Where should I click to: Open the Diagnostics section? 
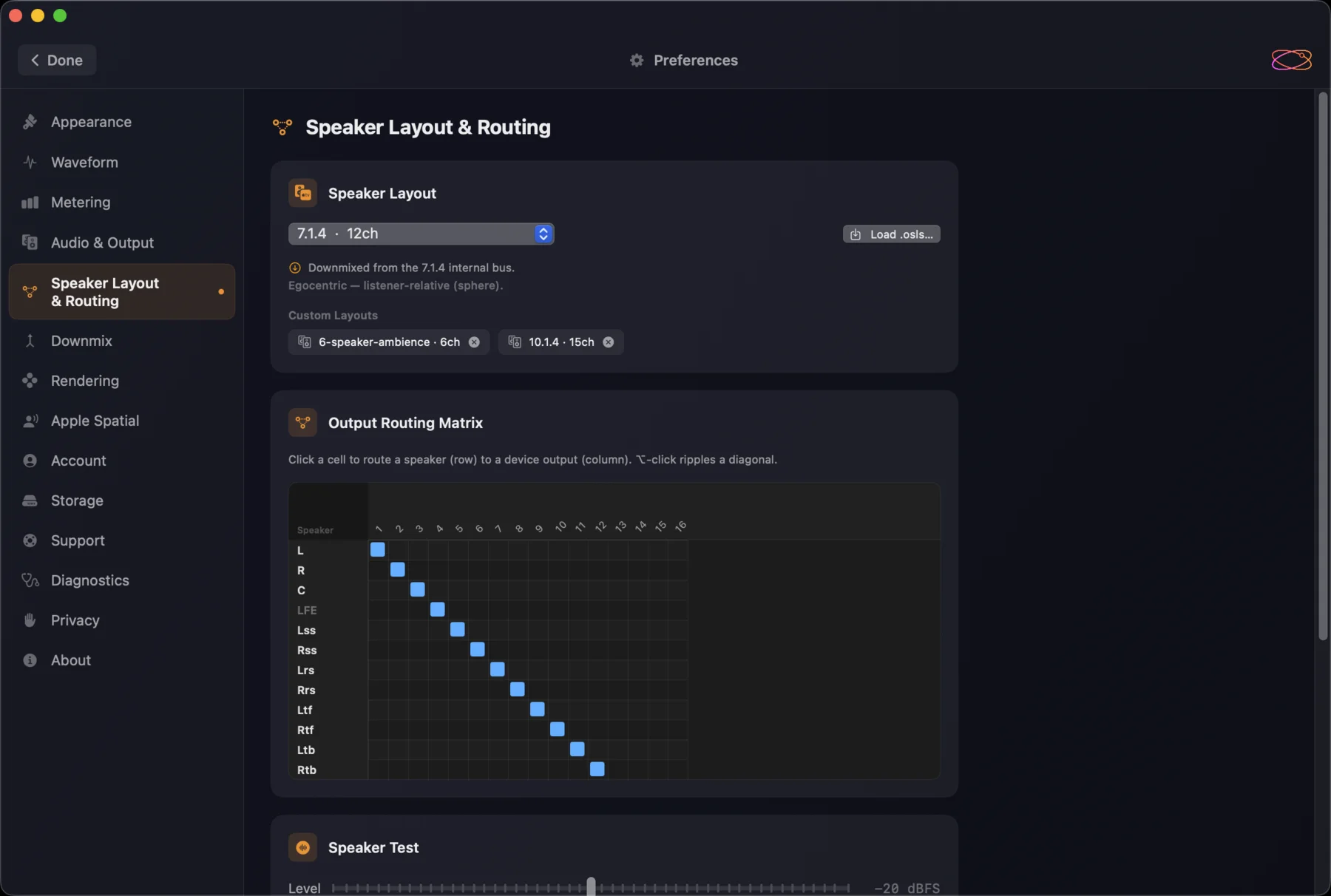(x=122, y=580)
